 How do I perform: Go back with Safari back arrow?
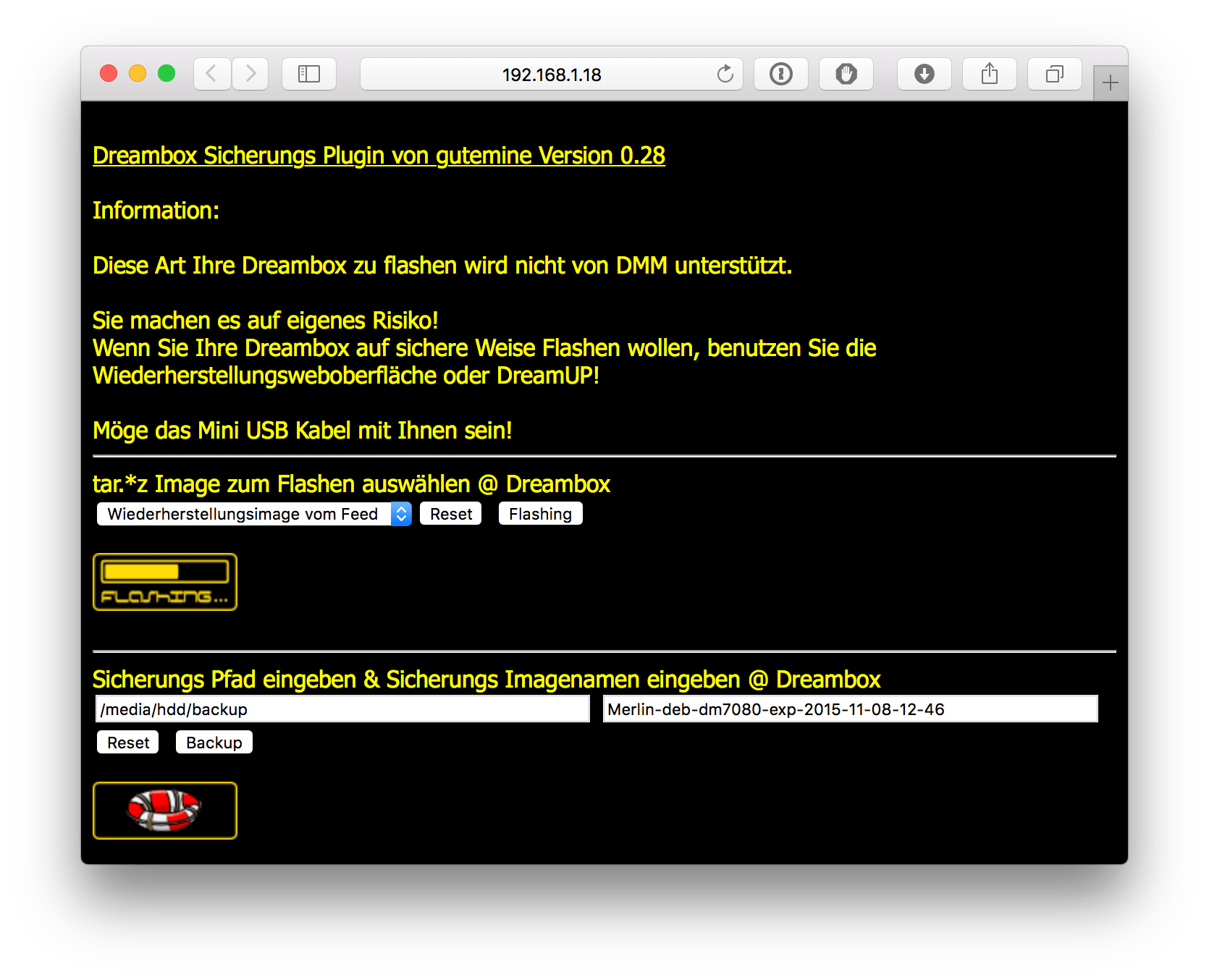[x=212, y=74]
